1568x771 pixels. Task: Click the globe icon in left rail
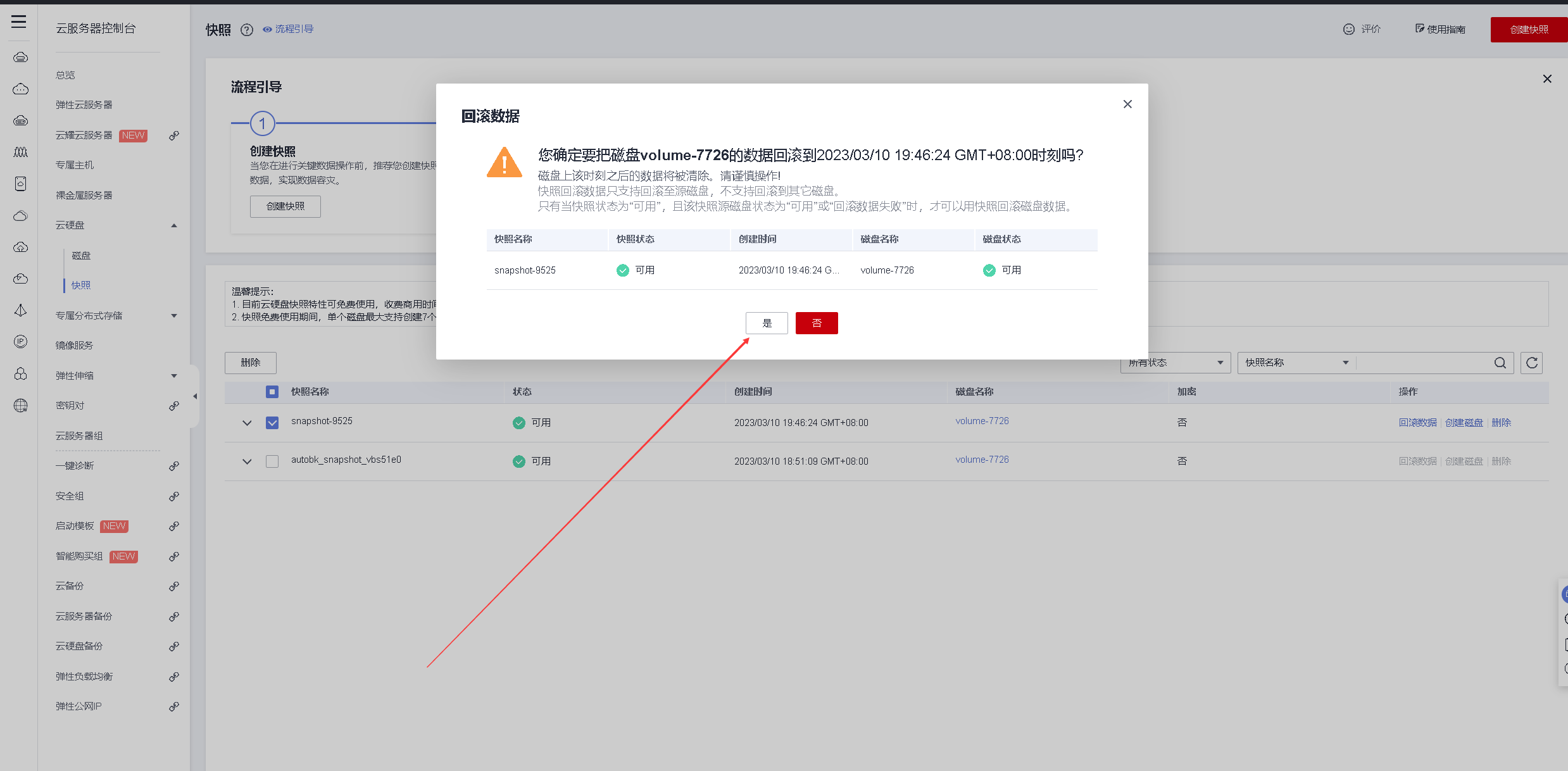pos(20,406)
